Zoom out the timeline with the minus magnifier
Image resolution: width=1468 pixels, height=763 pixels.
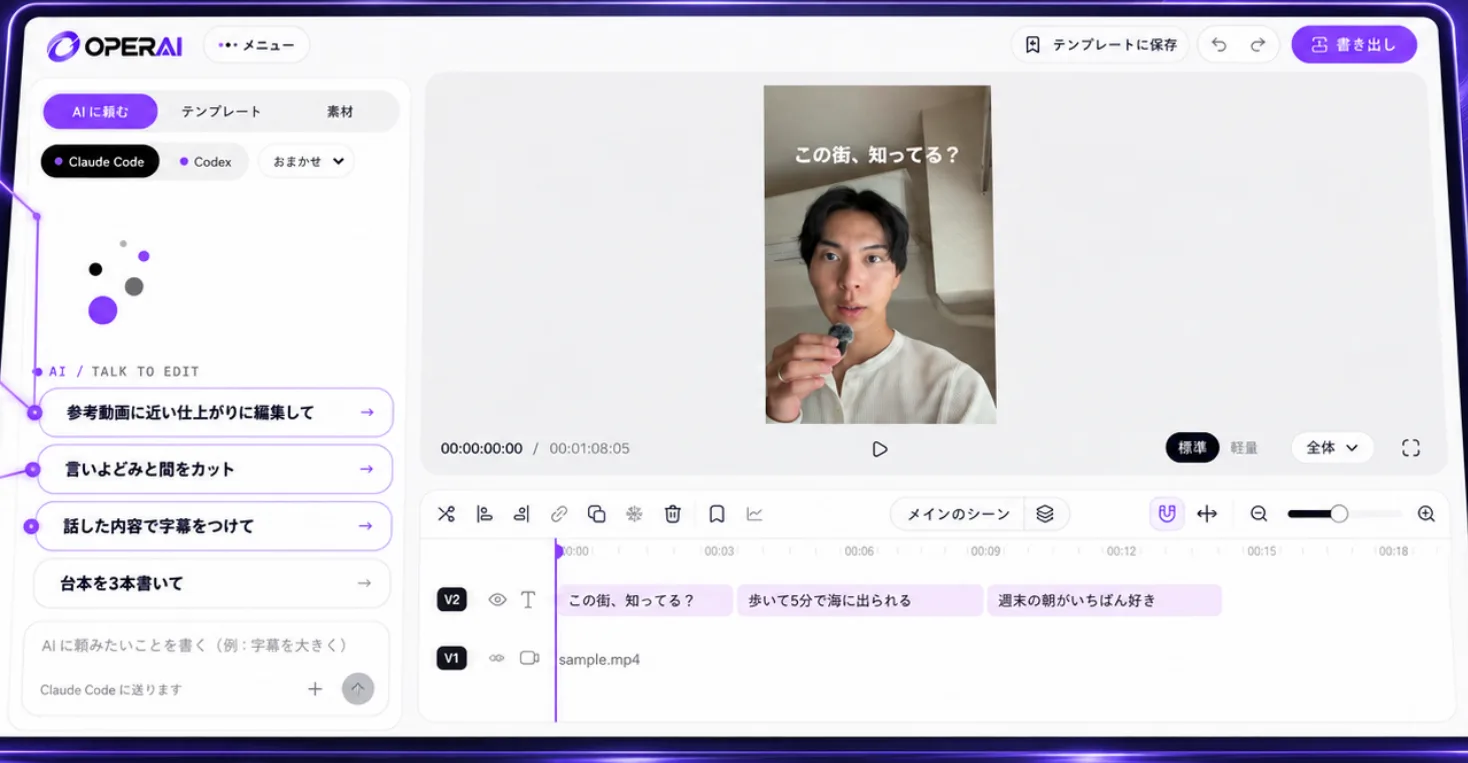coord(1259,514)
